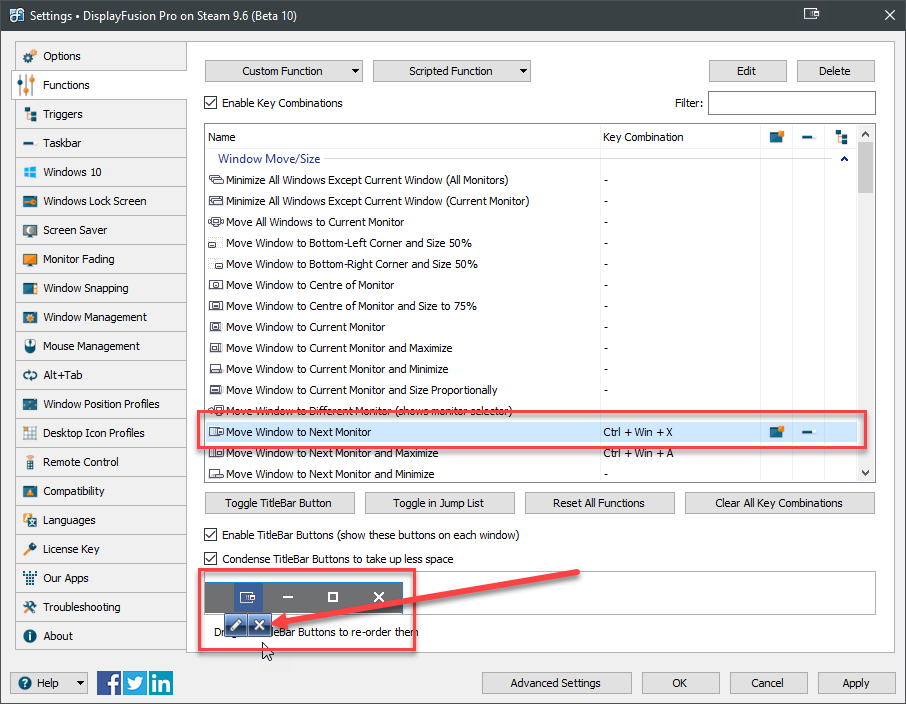
Task: Open the Facebook icon link
Action: [x=110, y=683]
